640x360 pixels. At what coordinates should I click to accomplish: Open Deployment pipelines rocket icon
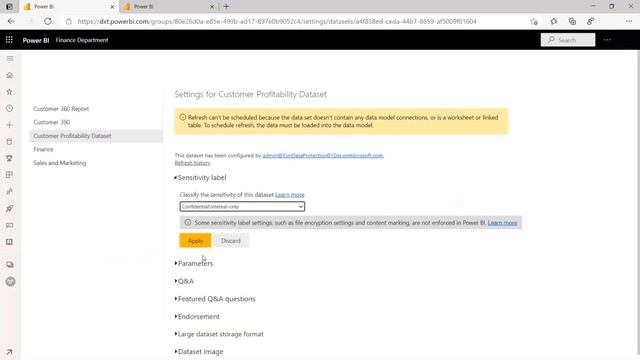coord(10,209)
